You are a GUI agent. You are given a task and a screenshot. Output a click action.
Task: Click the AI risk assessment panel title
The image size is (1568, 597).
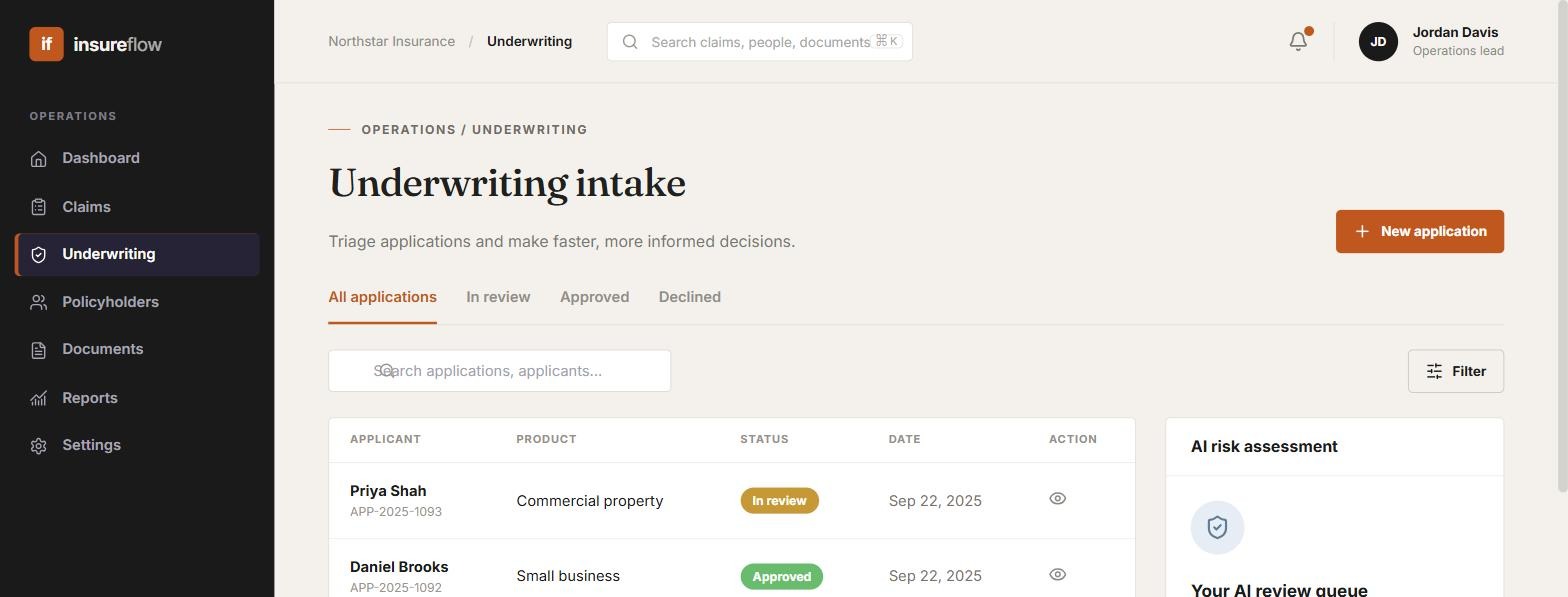tap(1264, 447)
